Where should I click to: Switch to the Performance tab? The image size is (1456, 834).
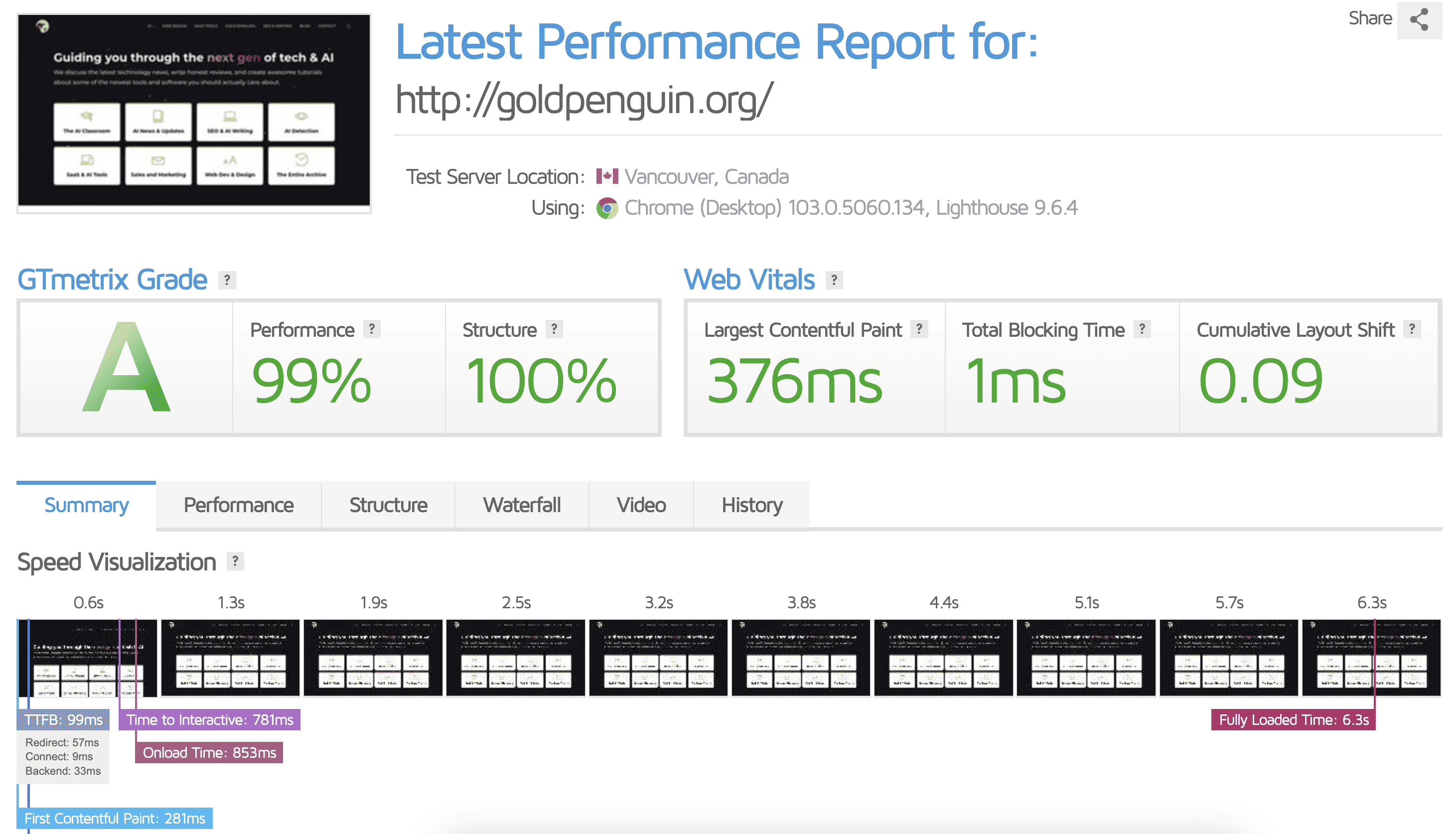[x=238, y=505]
